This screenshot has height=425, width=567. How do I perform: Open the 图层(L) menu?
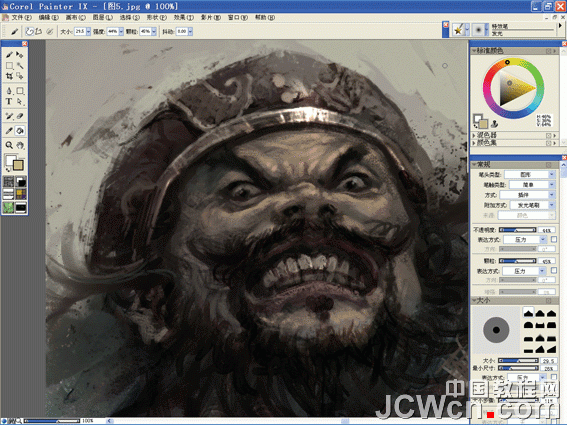[x=102, y=17]
